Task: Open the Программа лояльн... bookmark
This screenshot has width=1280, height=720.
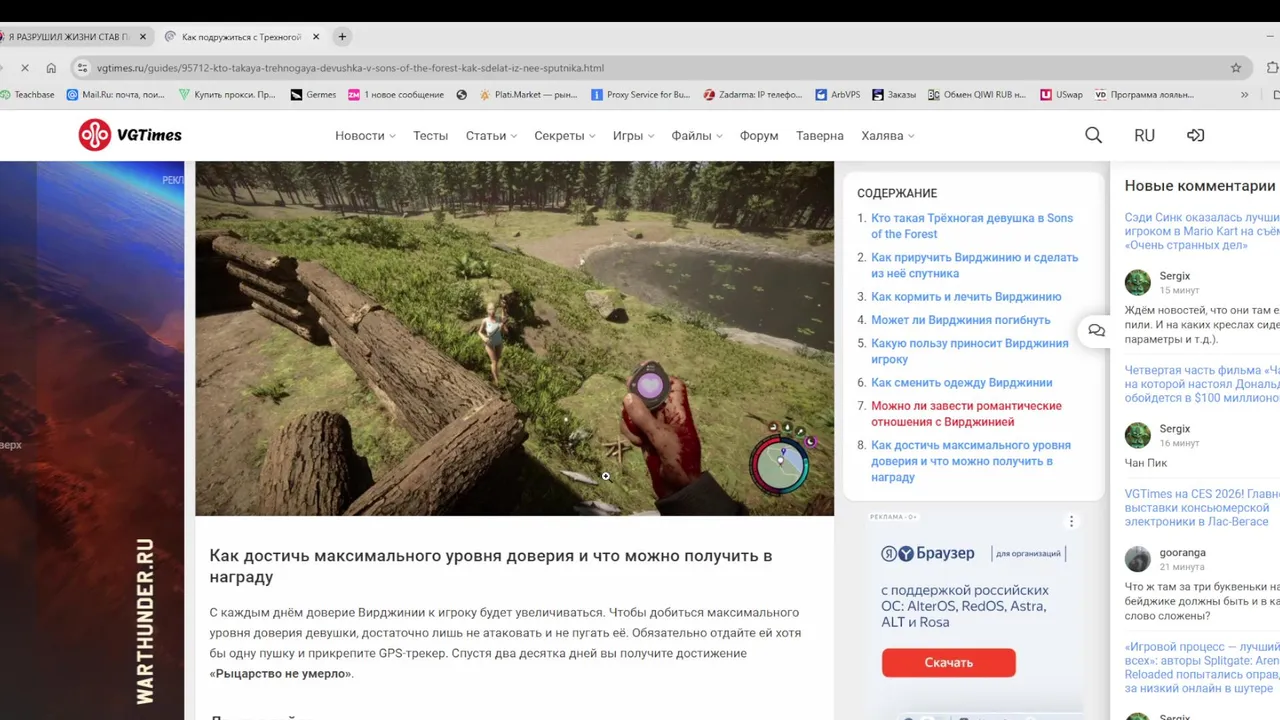Action: 1144,95
